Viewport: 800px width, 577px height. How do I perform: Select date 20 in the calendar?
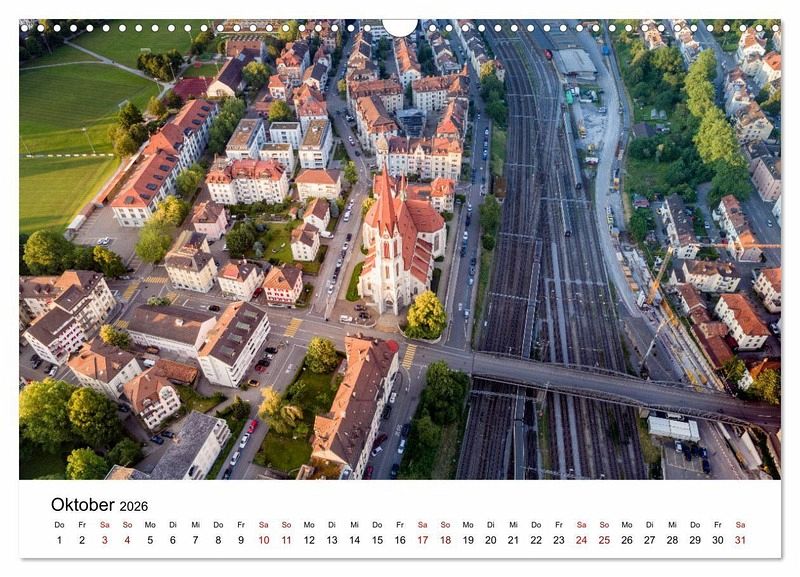point(491,540)
